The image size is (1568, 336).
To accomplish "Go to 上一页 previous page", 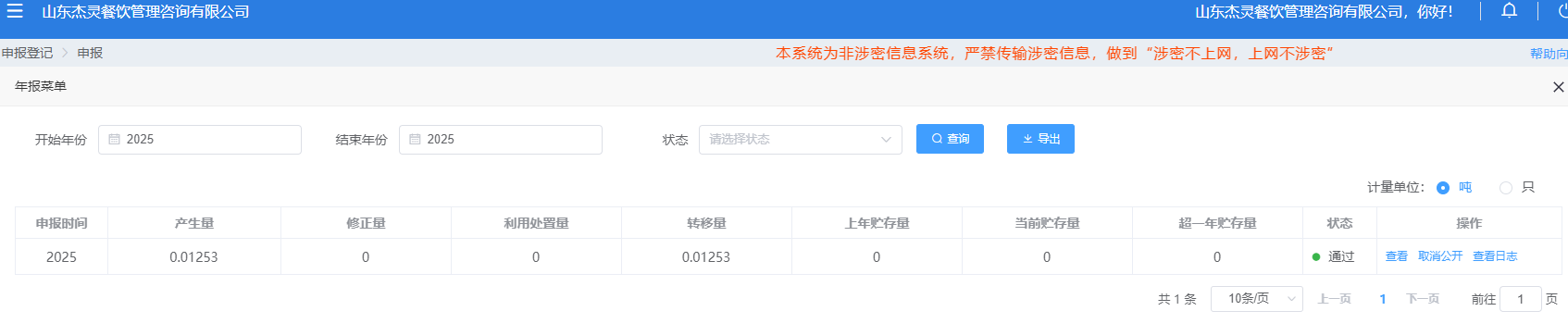I will 1334,299.
